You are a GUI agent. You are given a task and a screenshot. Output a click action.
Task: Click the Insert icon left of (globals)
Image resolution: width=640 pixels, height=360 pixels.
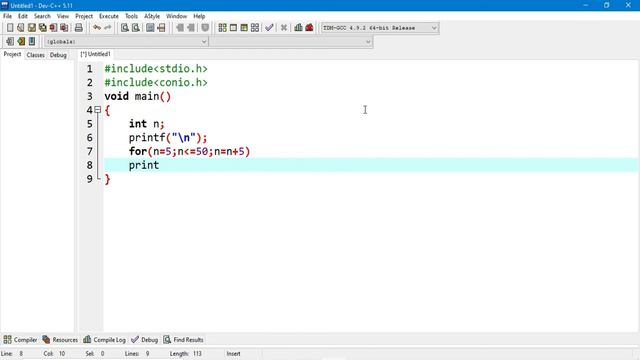point(10,42)
